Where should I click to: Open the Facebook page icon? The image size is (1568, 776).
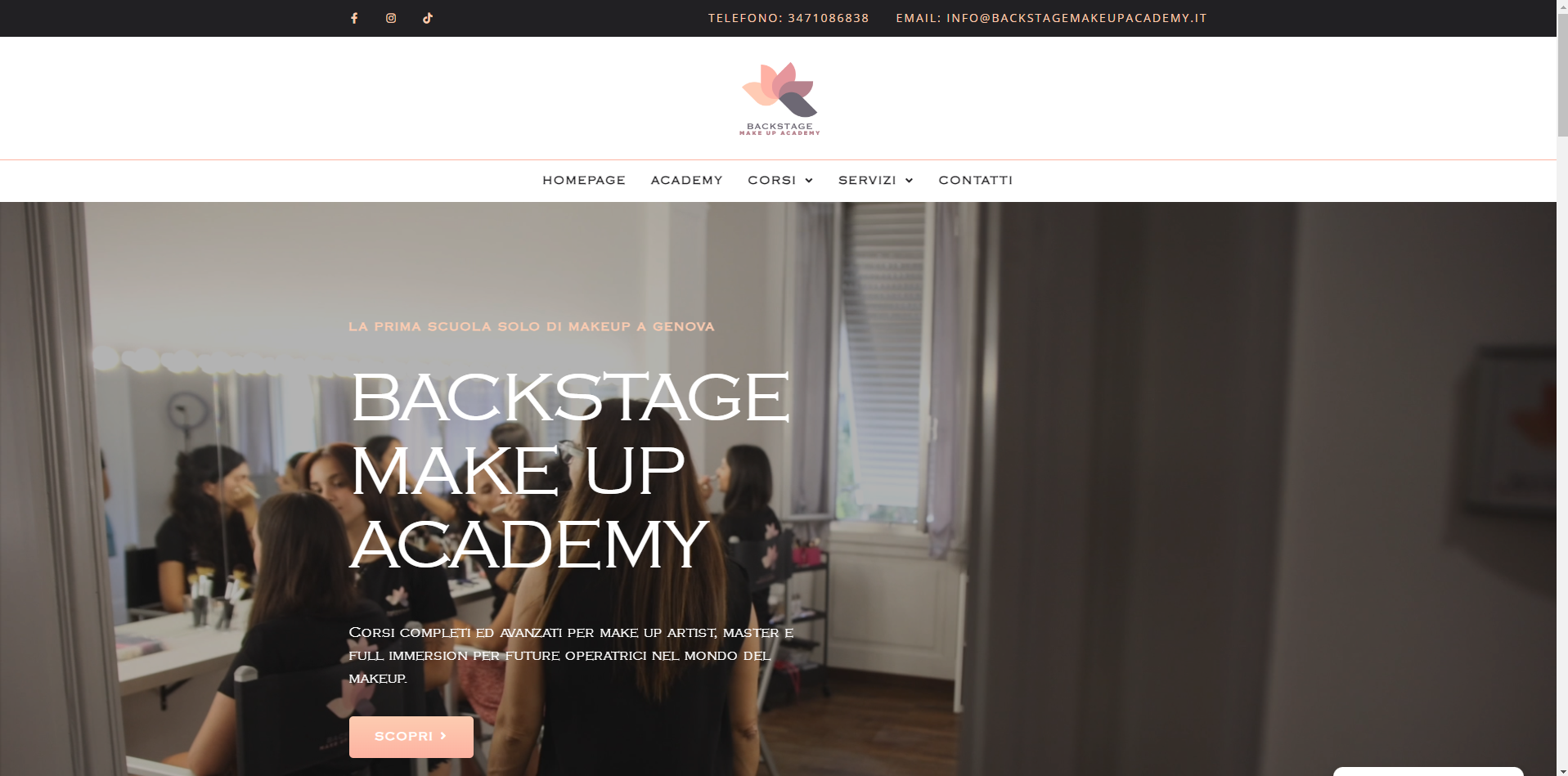point(354,18)
